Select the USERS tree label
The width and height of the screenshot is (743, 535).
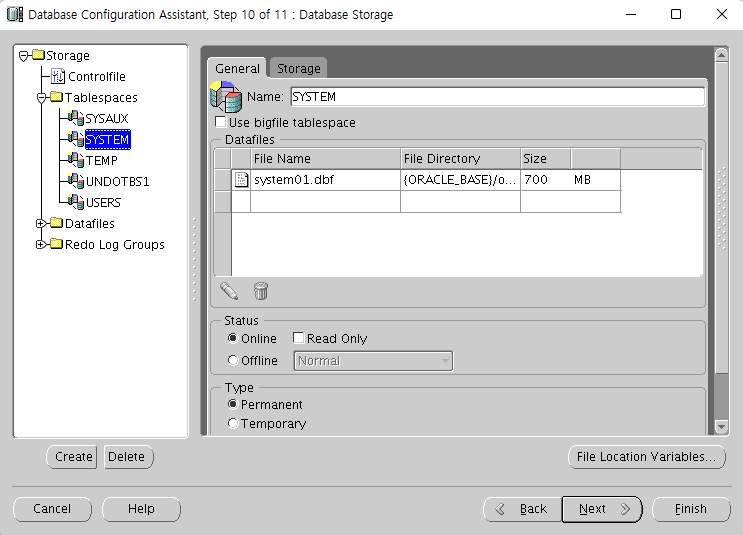click(x=103, y=202)
